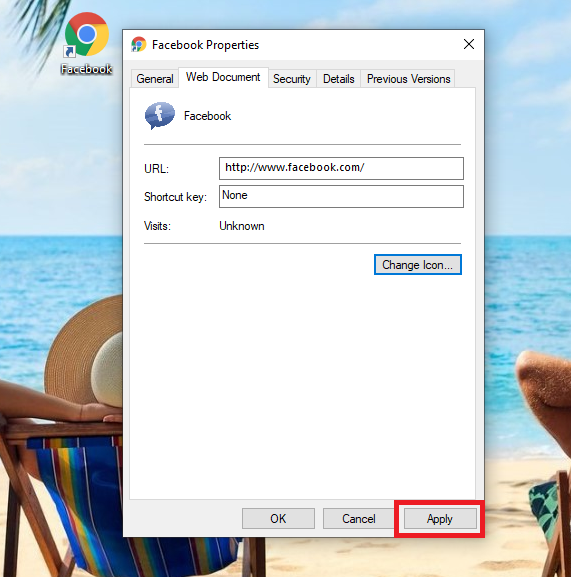Apply the changes with the Apply button

[440, 518]
